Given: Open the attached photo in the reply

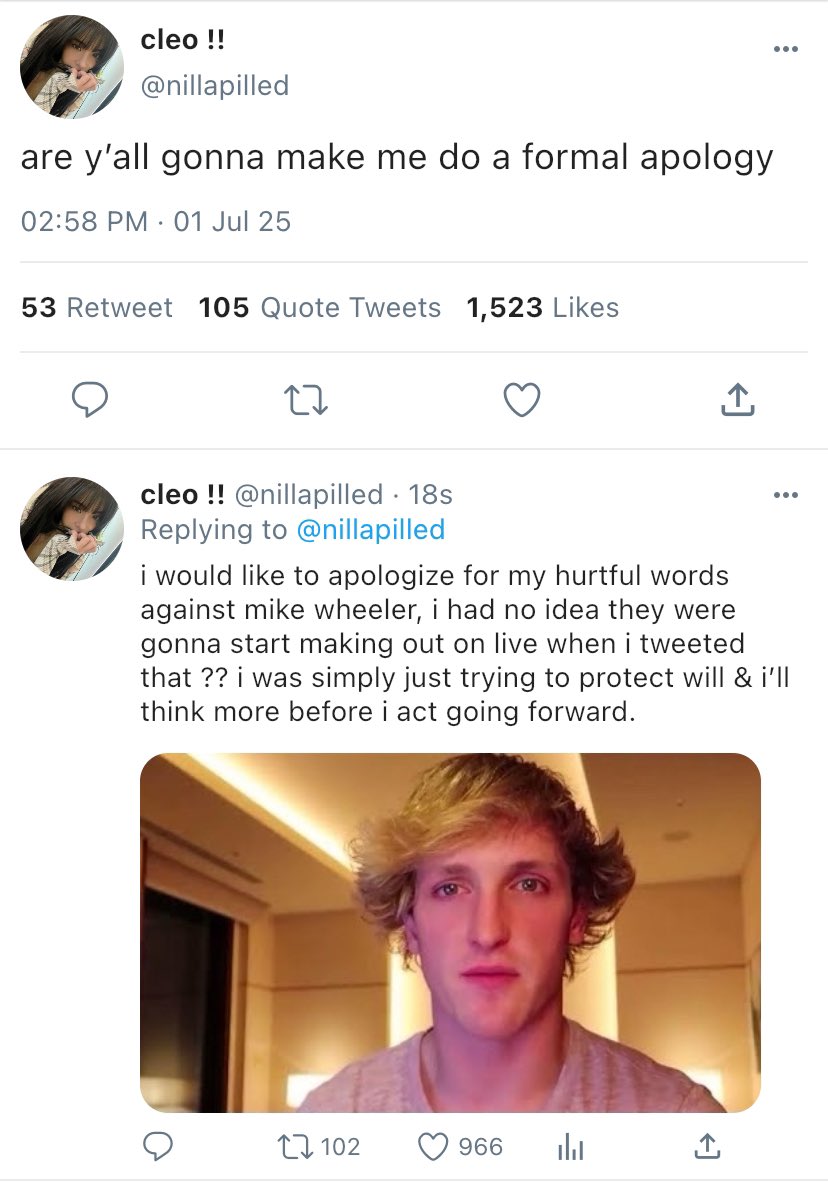Looking at the screenshot, I should click(x=450, y=932).
